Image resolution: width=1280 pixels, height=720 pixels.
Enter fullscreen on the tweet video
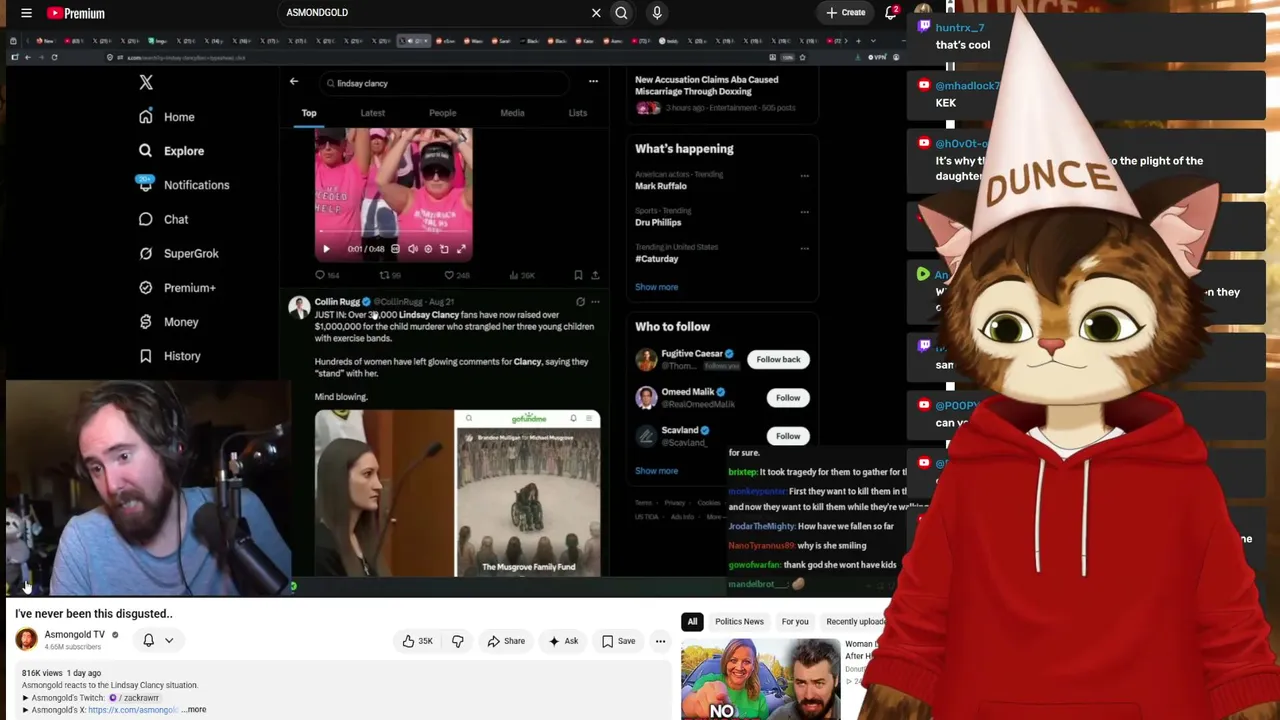tap(461, 249)
